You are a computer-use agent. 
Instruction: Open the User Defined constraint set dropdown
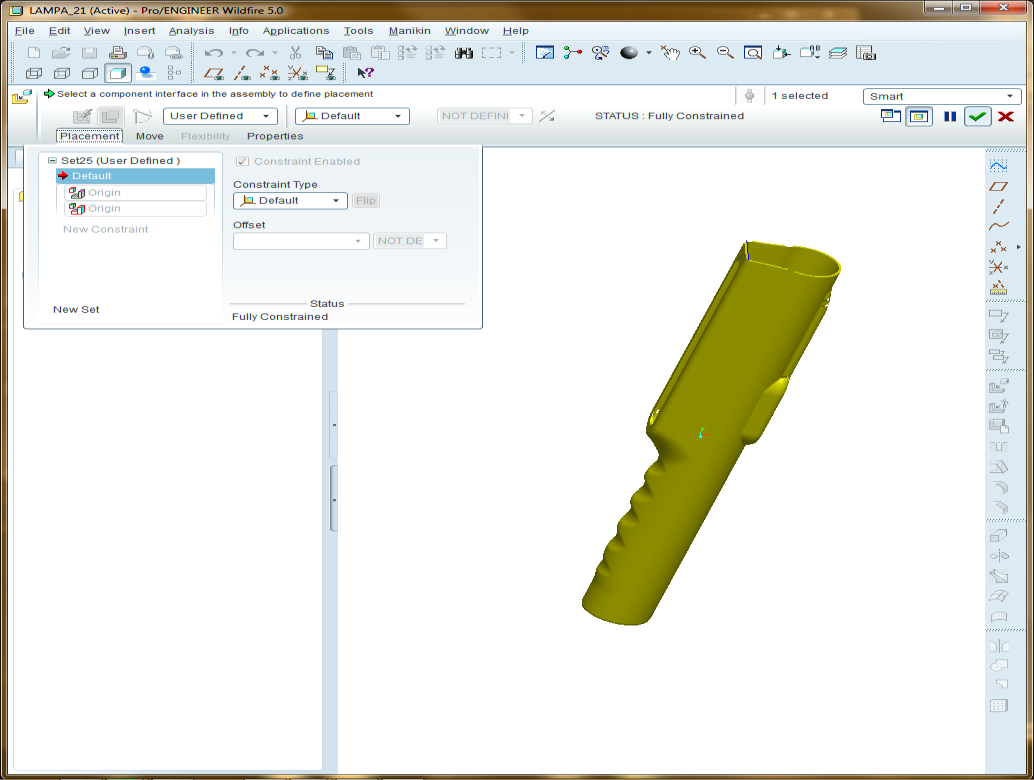(x=220, y=116)
